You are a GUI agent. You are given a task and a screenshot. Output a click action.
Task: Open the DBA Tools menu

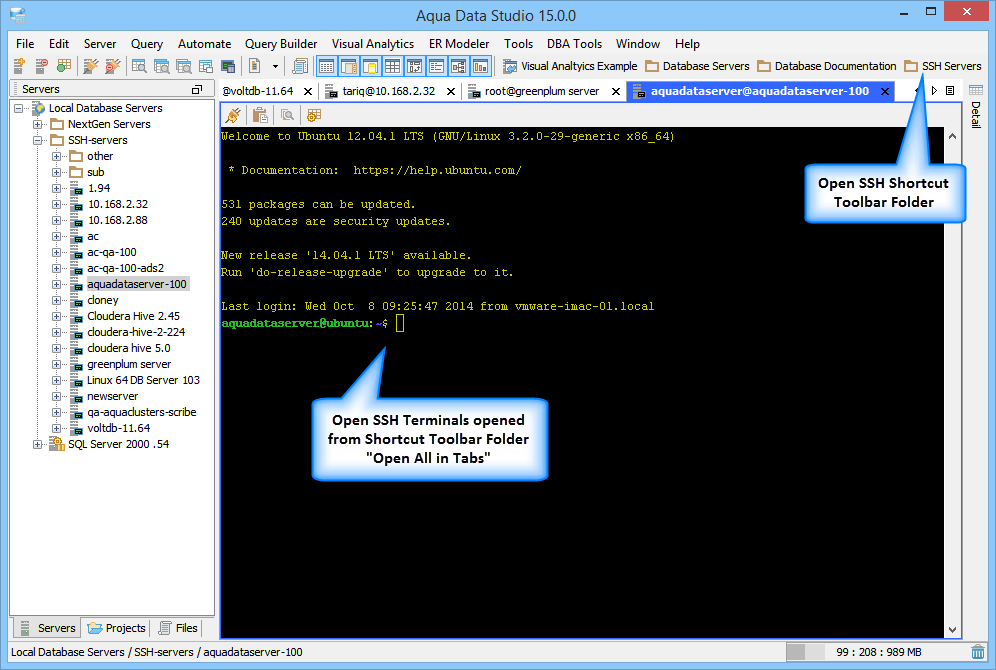pos(574,44)
